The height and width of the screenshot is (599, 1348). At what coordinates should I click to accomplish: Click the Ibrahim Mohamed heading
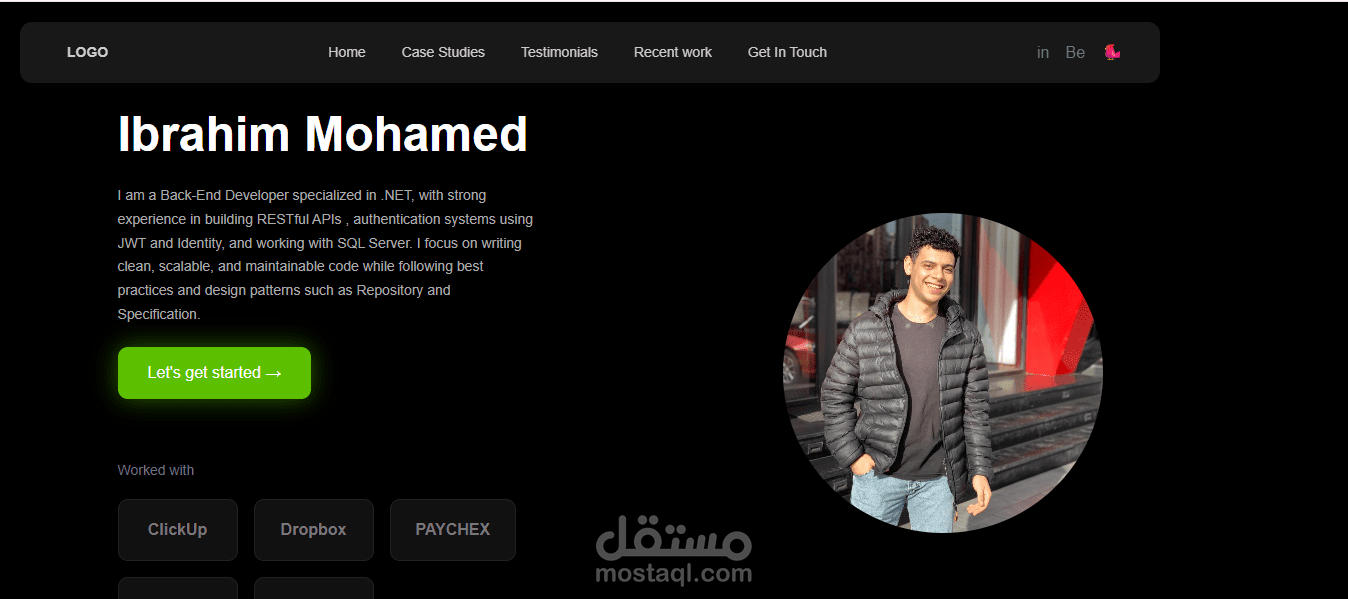coord(322,134)
